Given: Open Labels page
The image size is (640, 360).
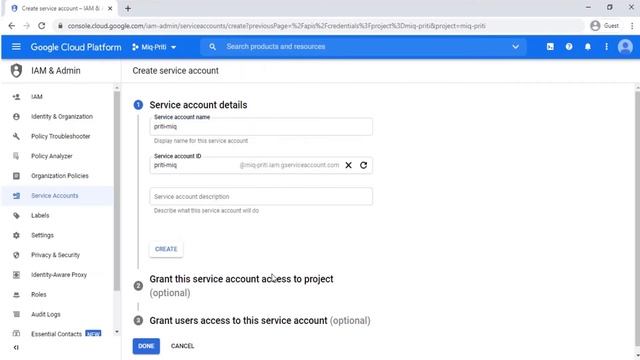Looking at the screenshot, I should [x=40, y=215].
